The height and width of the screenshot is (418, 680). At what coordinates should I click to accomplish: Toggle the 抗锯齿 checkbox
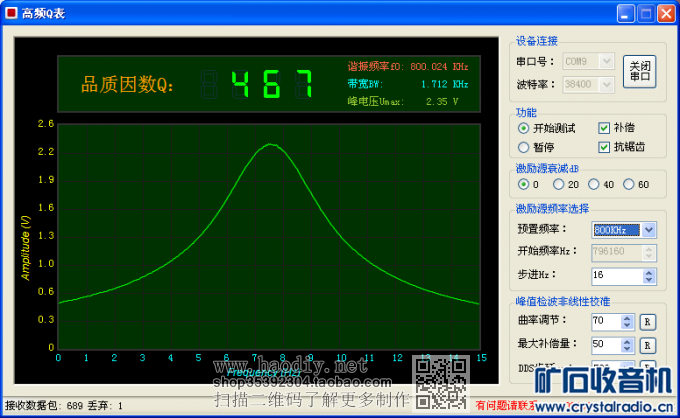pyautogui.click(x=604, y=147)
